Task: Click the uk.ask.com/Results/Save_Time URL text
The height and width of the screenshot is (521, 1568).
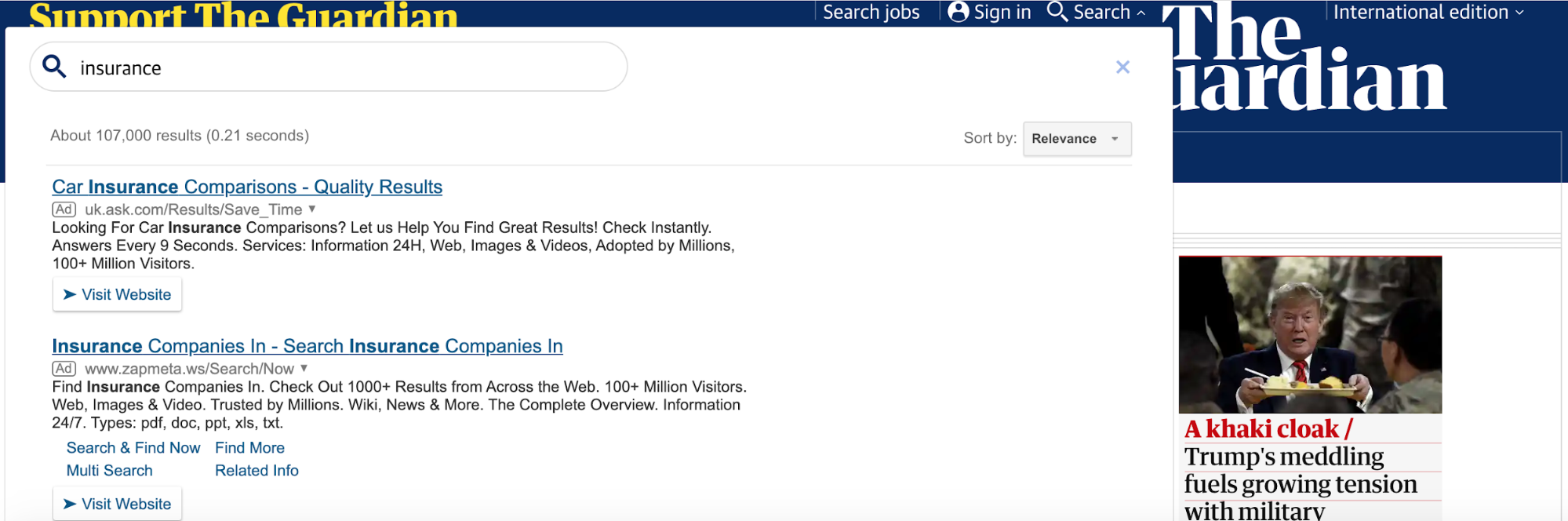Action: point(194,209)
